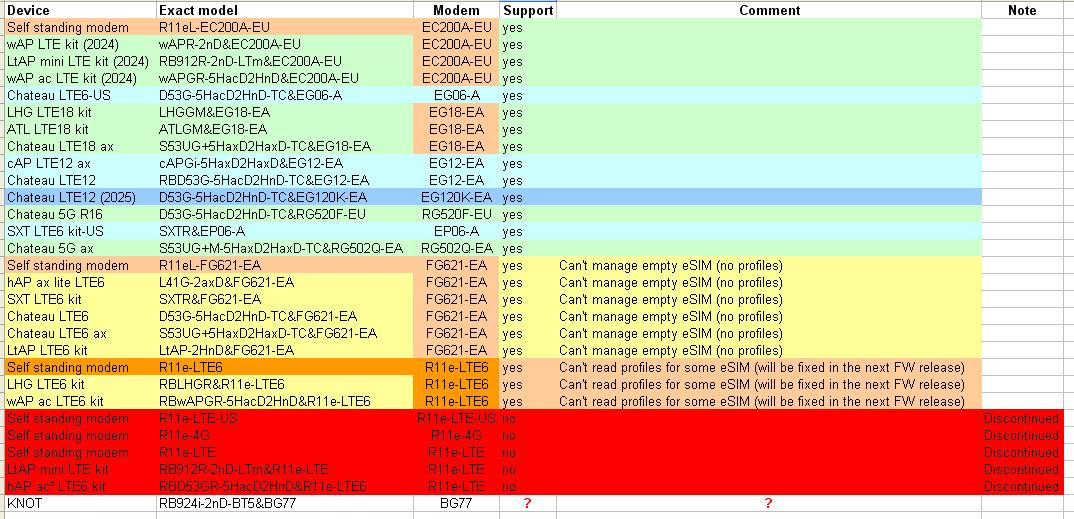Screen dimensions: 1074x519
Task: Select the Modem column header
Action: (x=456, y=10)
